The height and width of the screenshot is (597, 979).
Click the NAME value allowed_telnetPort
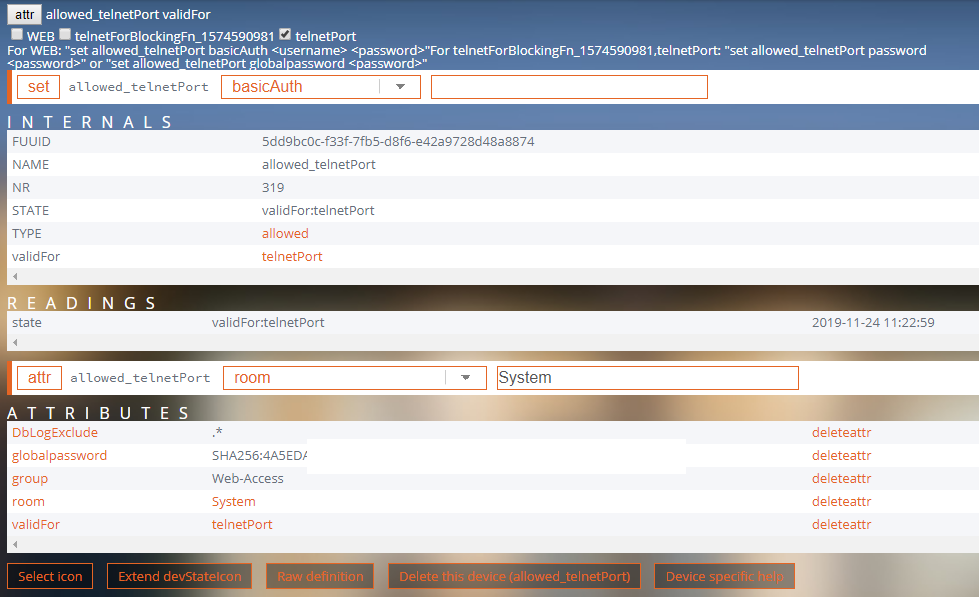click(x=318, y=165)
